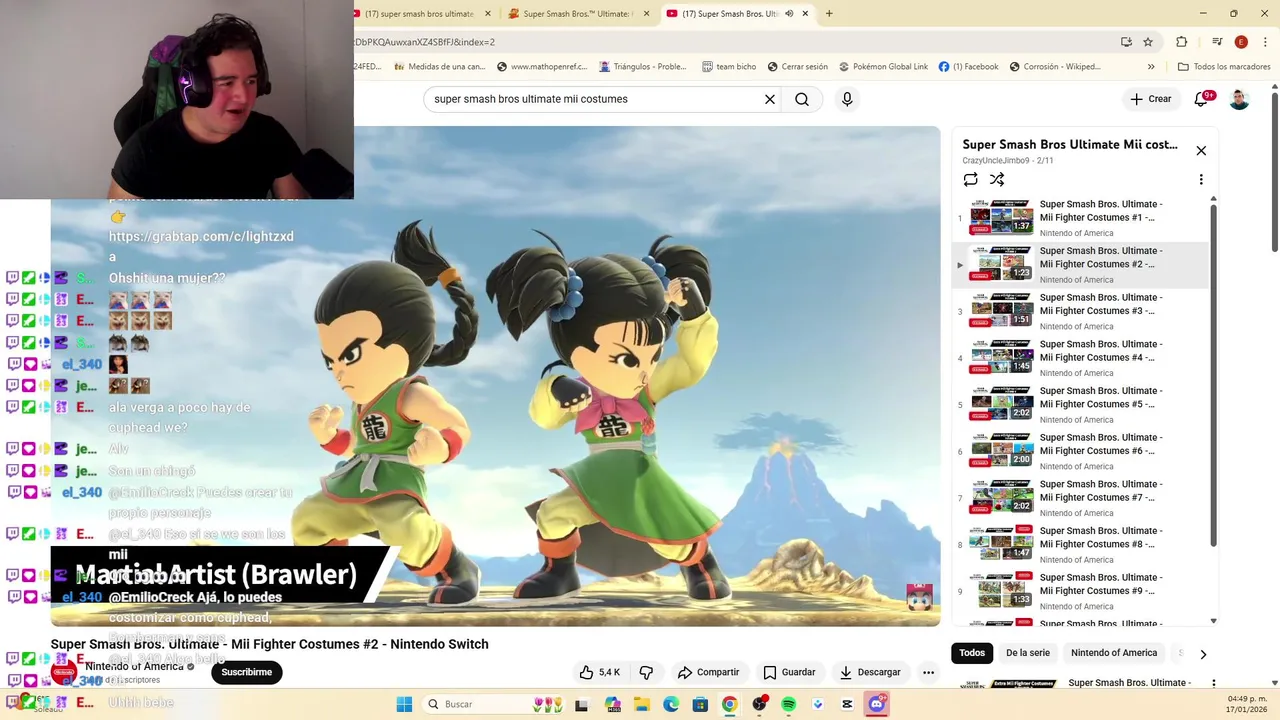
Task: Start voice search with the microphone icon
Action: pyautogui.click(x=847, y=99)
